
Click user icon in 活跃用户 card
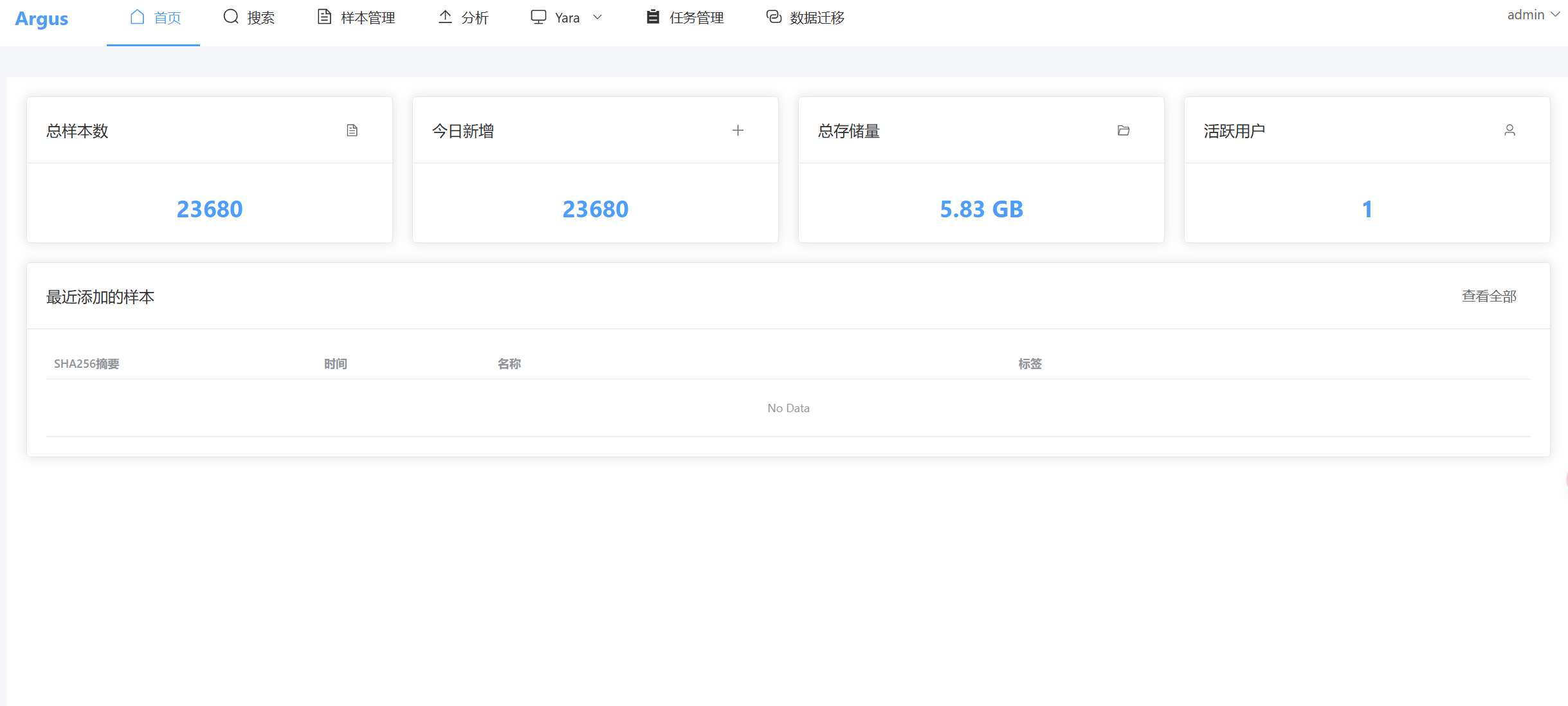coord(1509,131)
